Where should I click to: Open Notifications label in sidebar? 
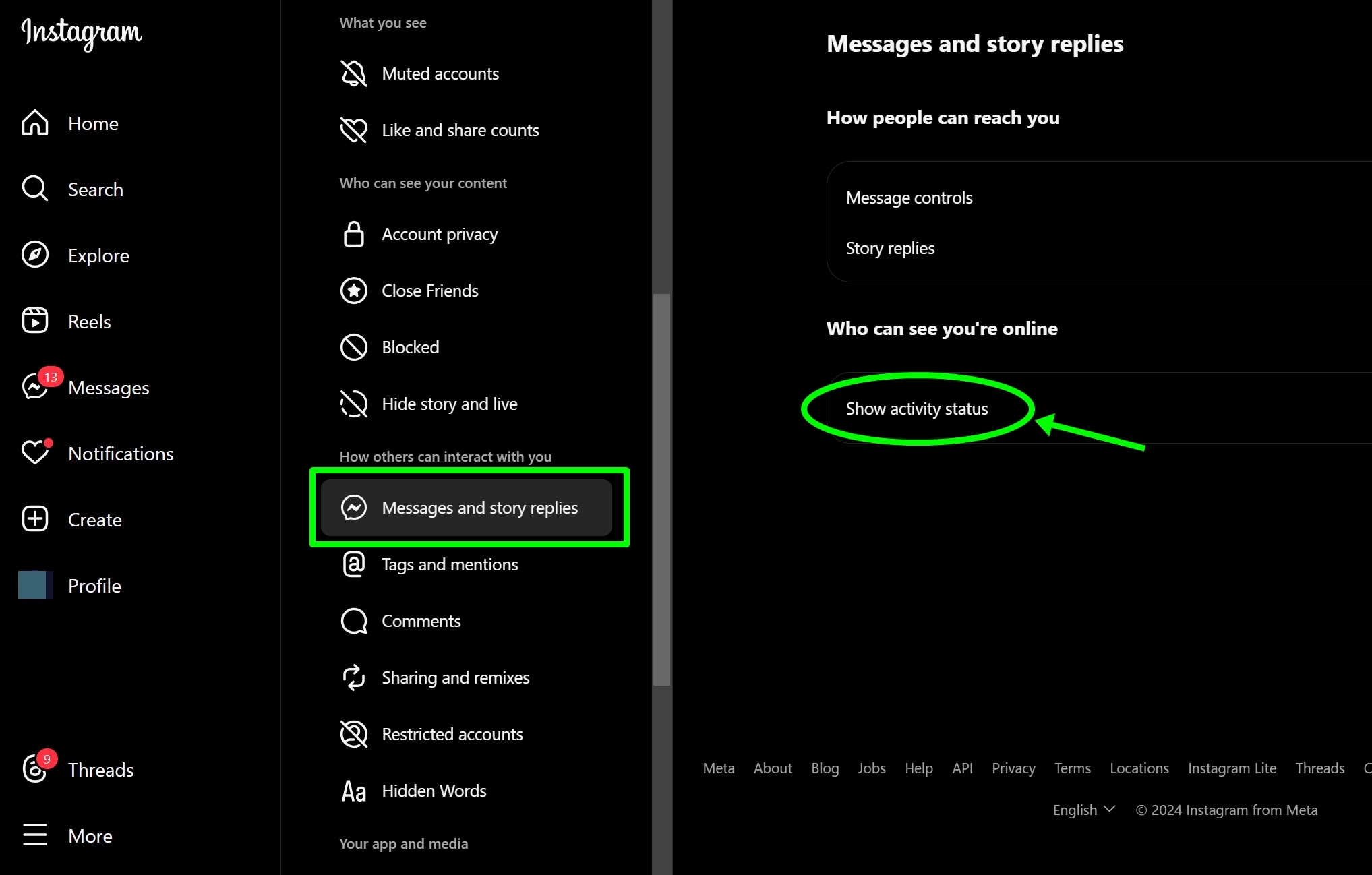[x=121, y=454]
